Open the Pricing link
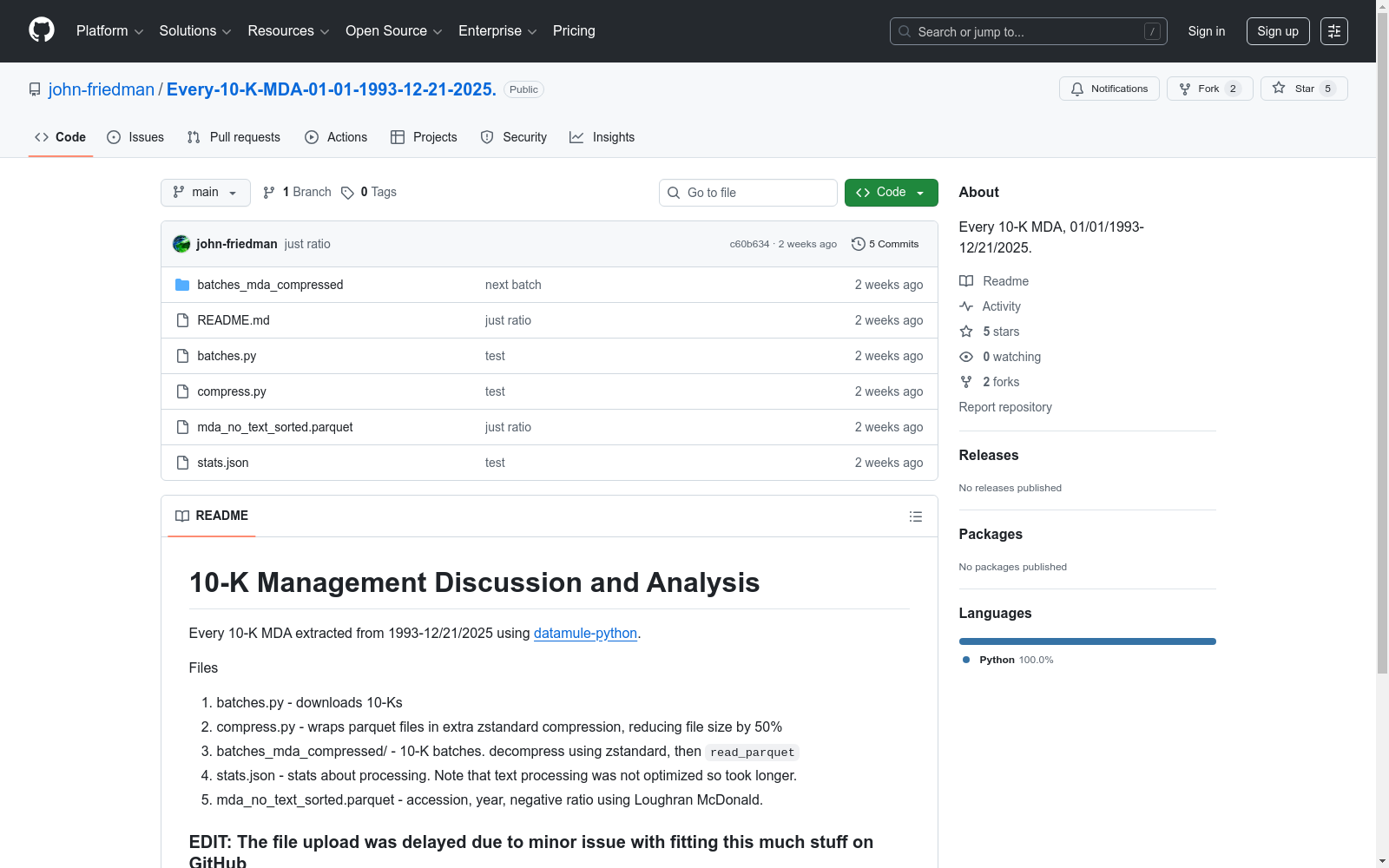The width and height of the screenshot is (1389, 868). click(574, 31)
